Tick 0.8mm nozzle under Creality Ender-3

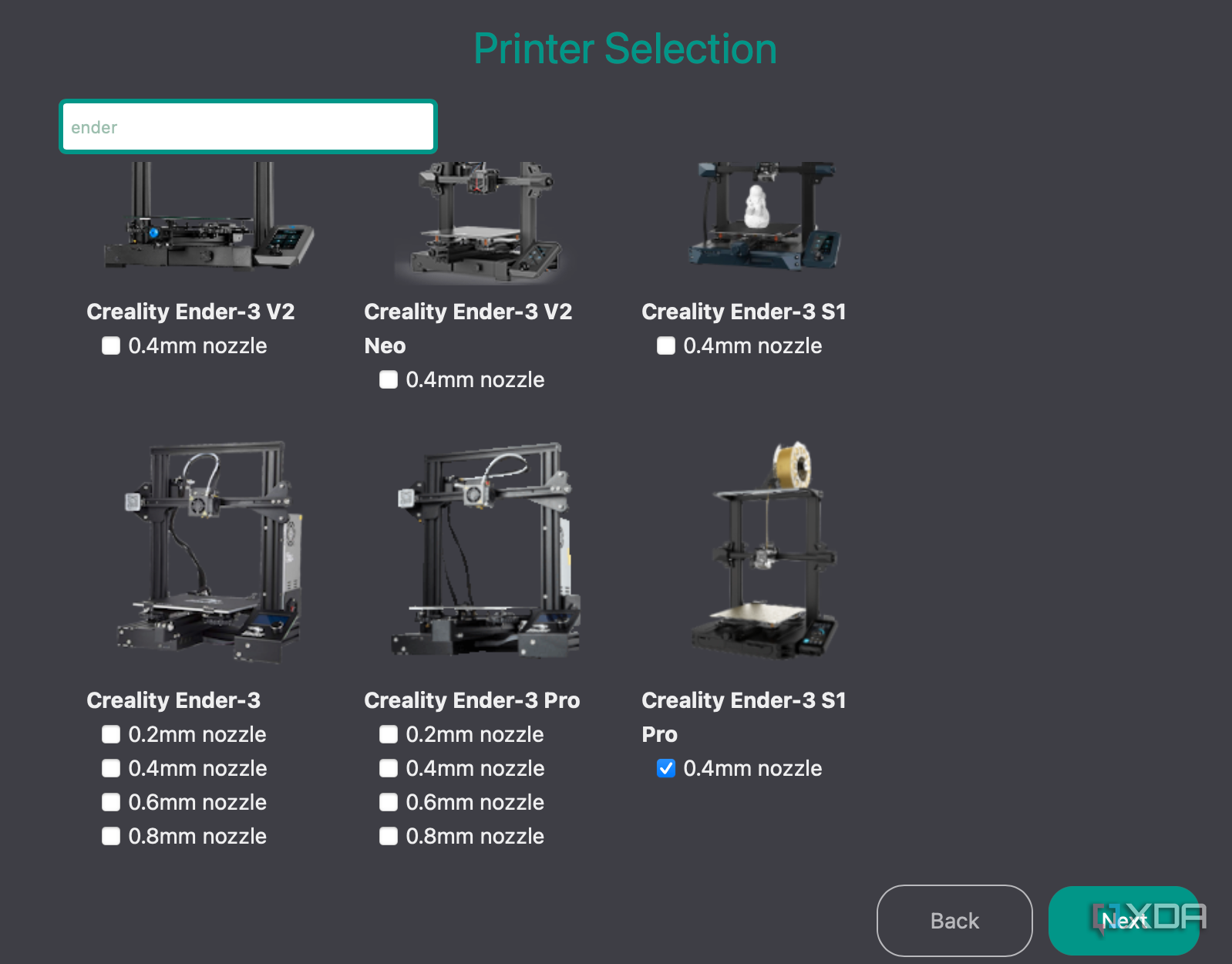111,836
